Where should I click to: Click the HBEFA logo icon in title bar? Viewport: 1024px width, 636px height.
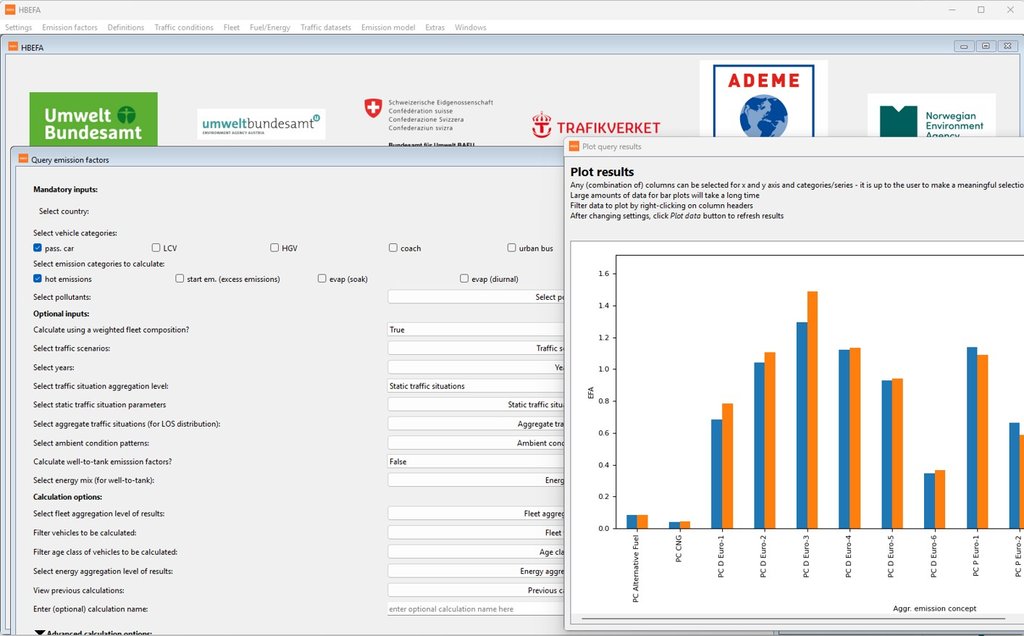9,9
